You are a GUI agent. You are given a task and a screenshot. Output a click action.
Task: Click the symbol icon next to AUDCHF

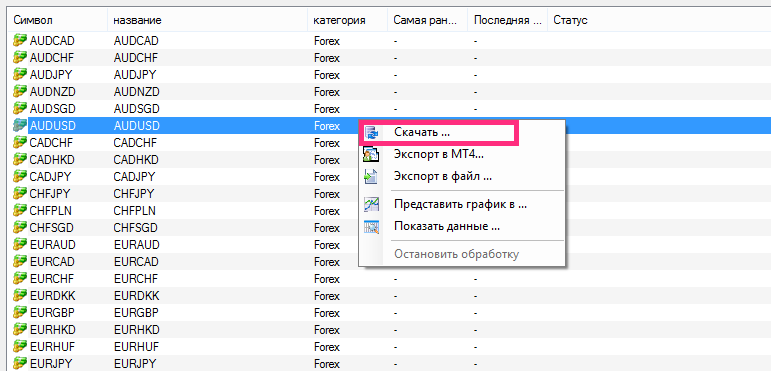tap(20, 57)
